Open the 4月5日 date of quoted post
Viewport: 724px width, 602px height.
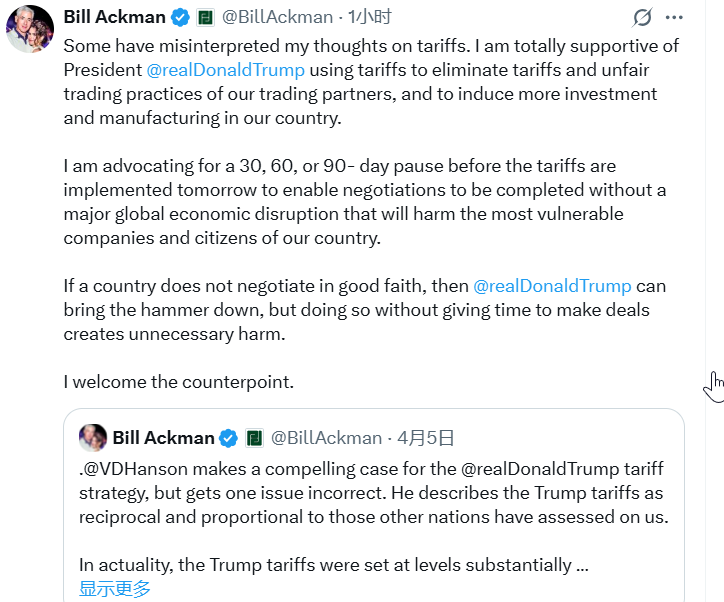[x=425, y=438]
